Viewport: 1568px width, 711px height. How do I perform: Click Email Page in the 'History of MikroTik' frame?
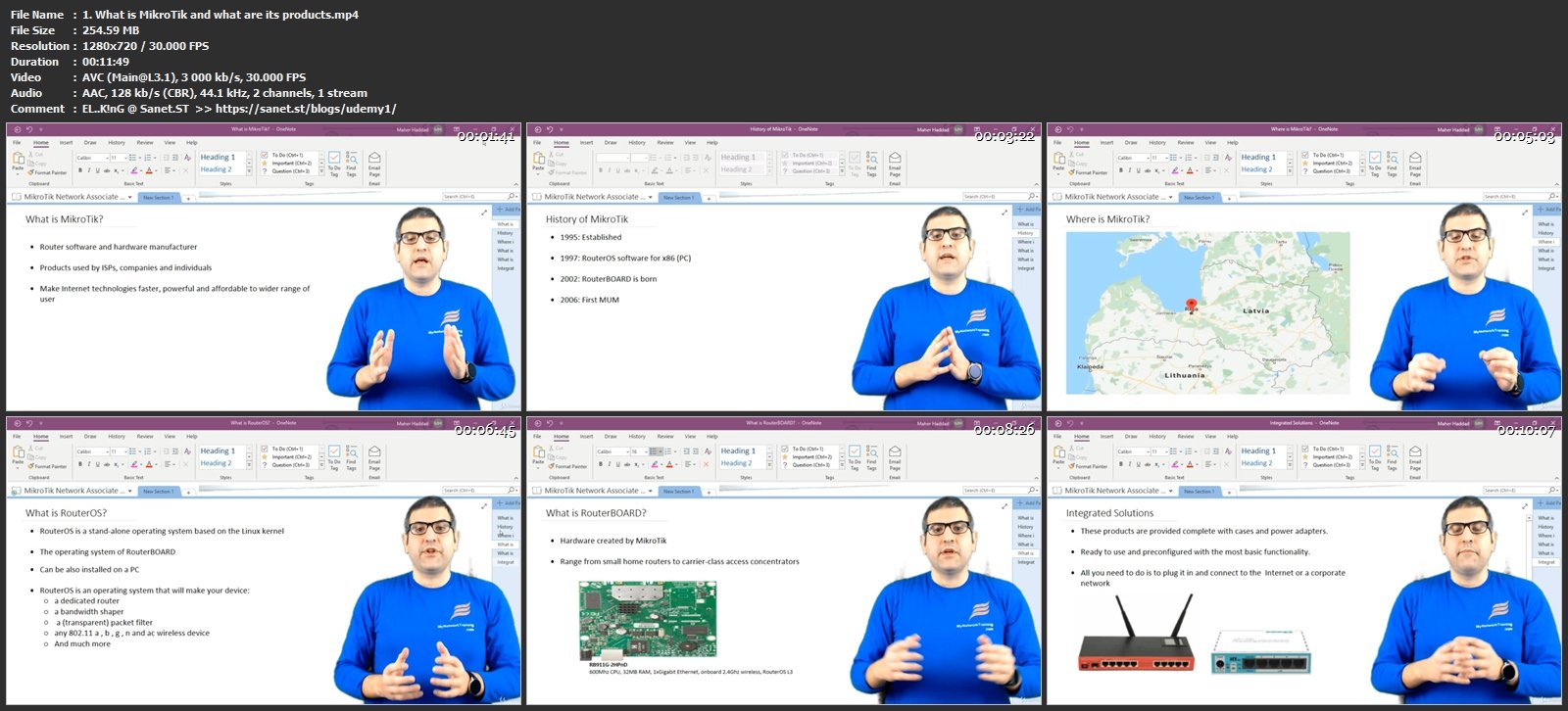click(x=895, y=163)
